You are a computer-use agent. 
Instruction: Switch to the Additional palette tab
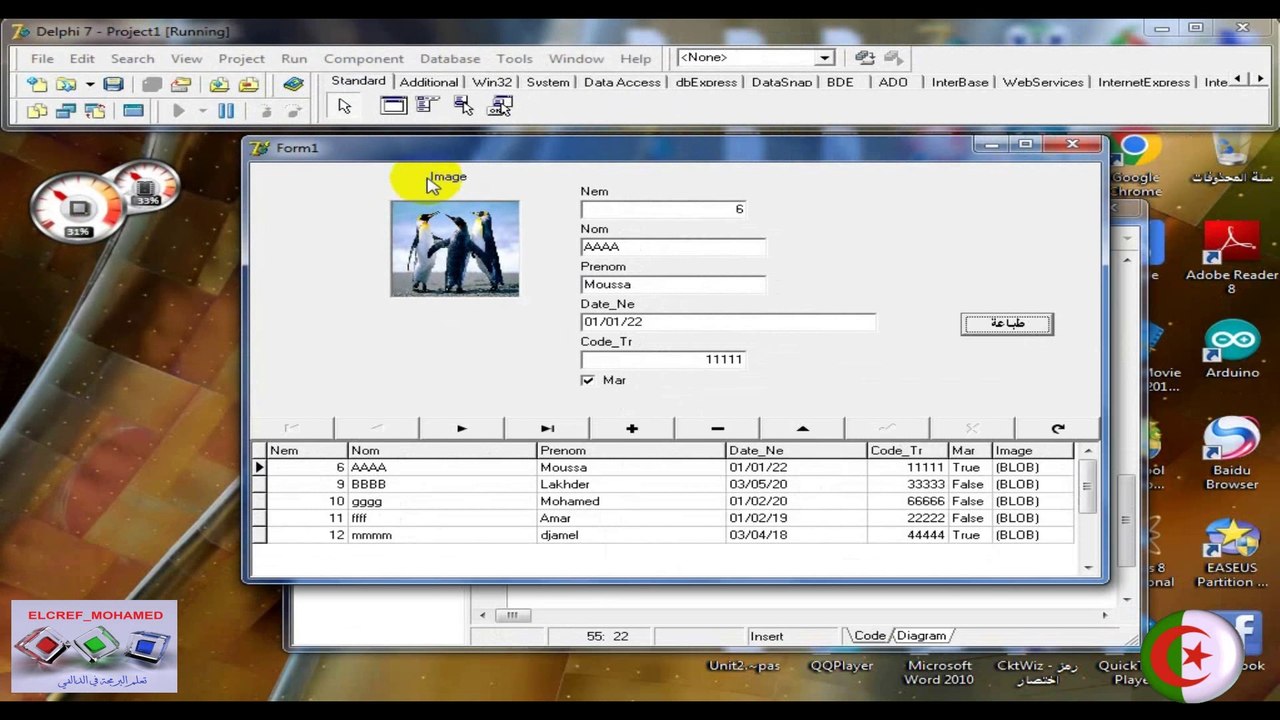click(x=429, y=83)
